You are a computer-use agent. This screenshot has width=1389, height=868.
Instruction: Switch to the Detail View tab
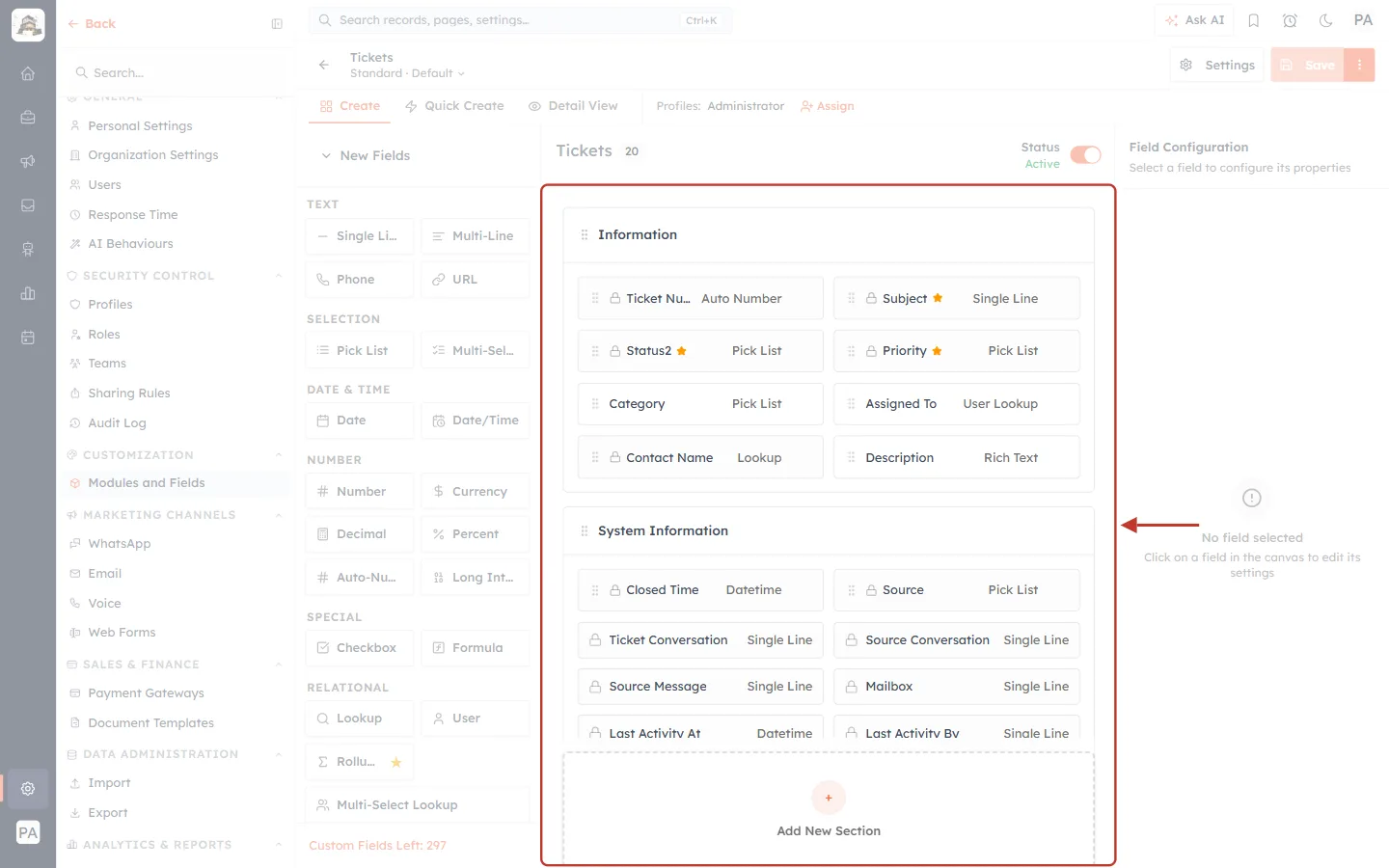tap(573, 106)
